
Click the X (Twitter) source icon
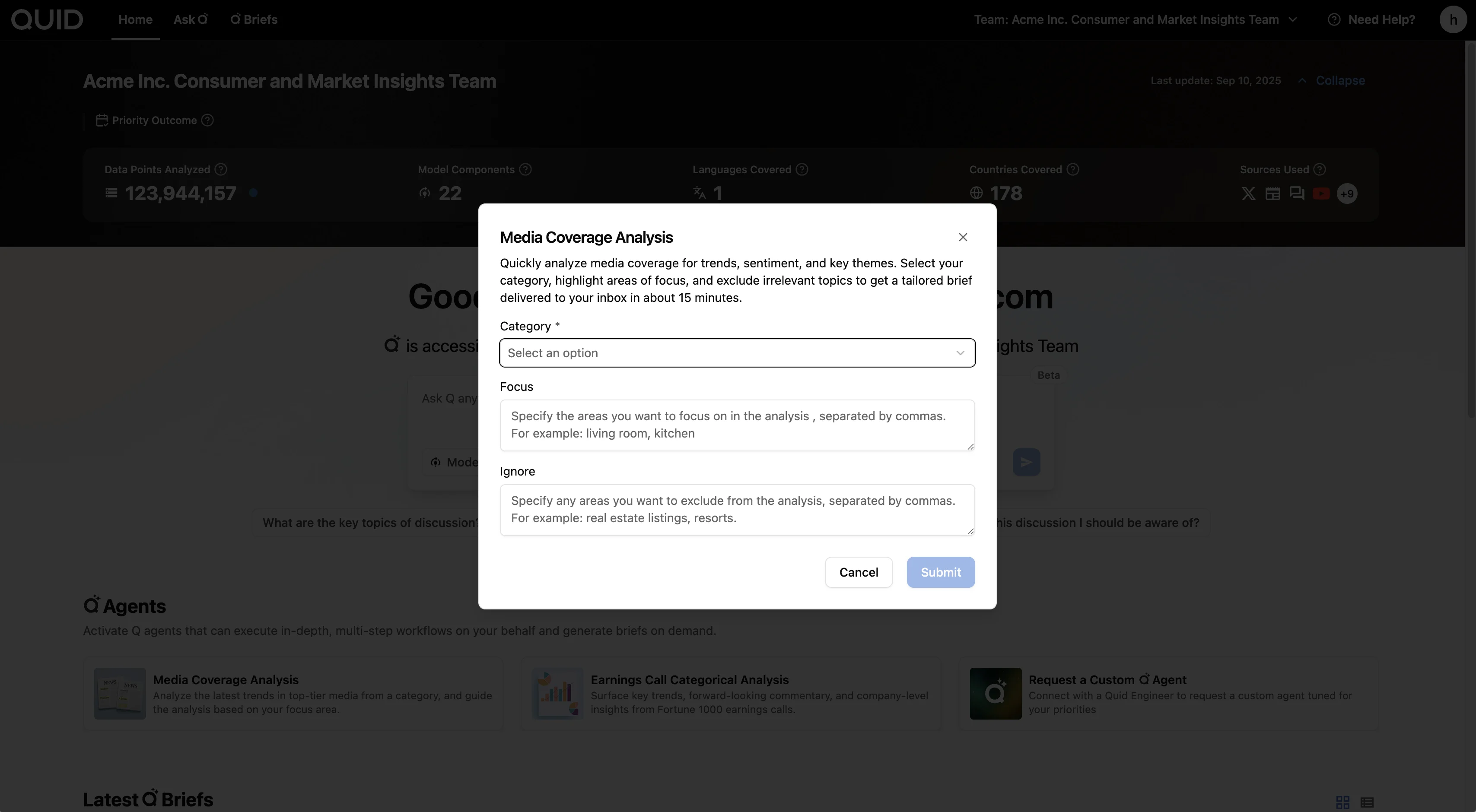click(1248, 193)
